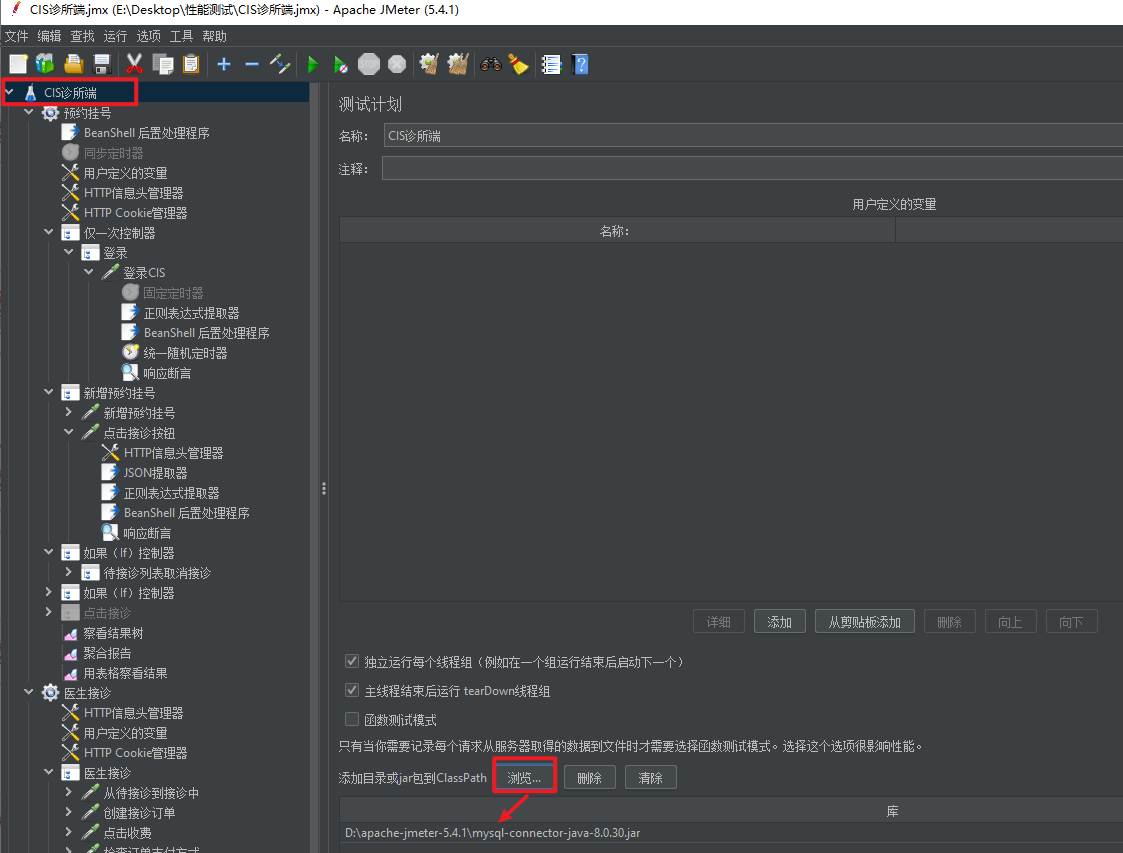This screenshot has height=853, width=1123.
Task: Collapse the 仅一次控制器 node
Action: click(x=49, y=232)
